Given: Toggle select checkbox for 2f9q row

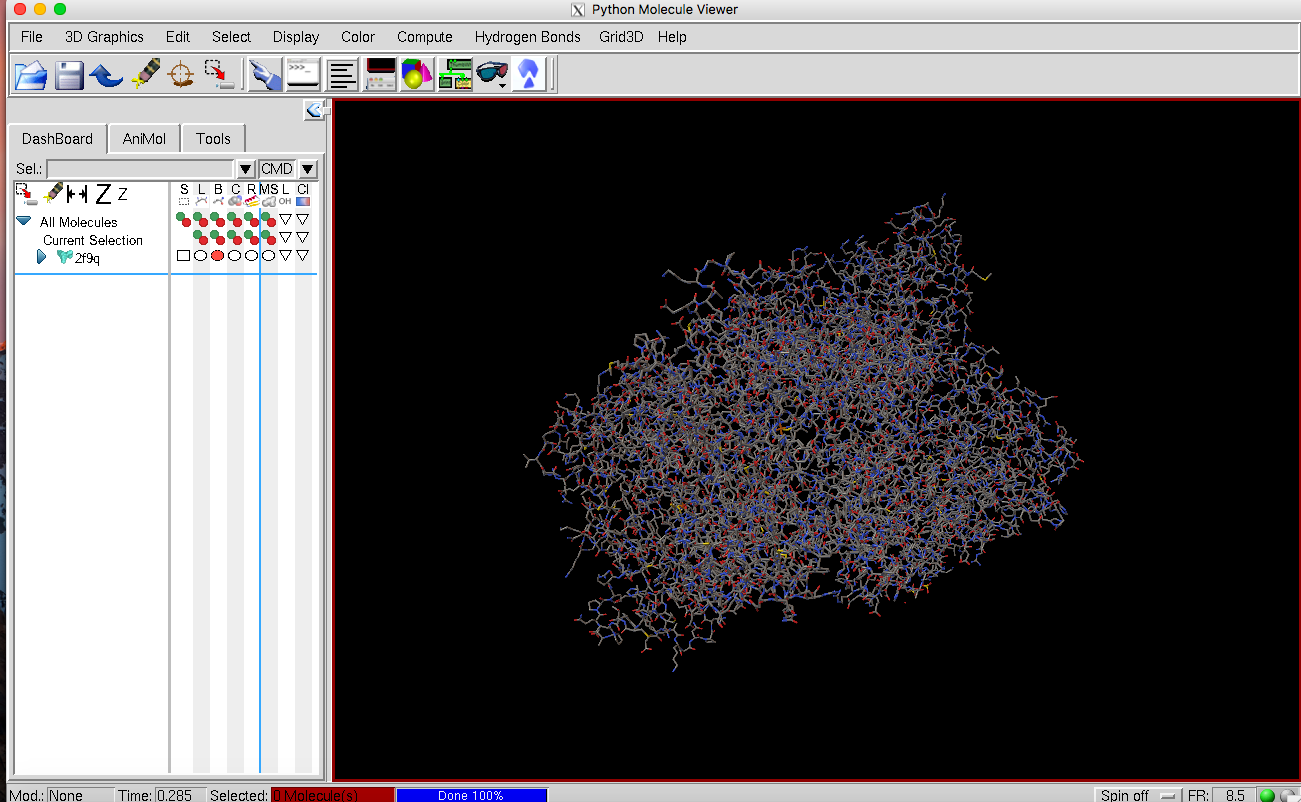Looking at the screenshot, I should tap(183, 256).
